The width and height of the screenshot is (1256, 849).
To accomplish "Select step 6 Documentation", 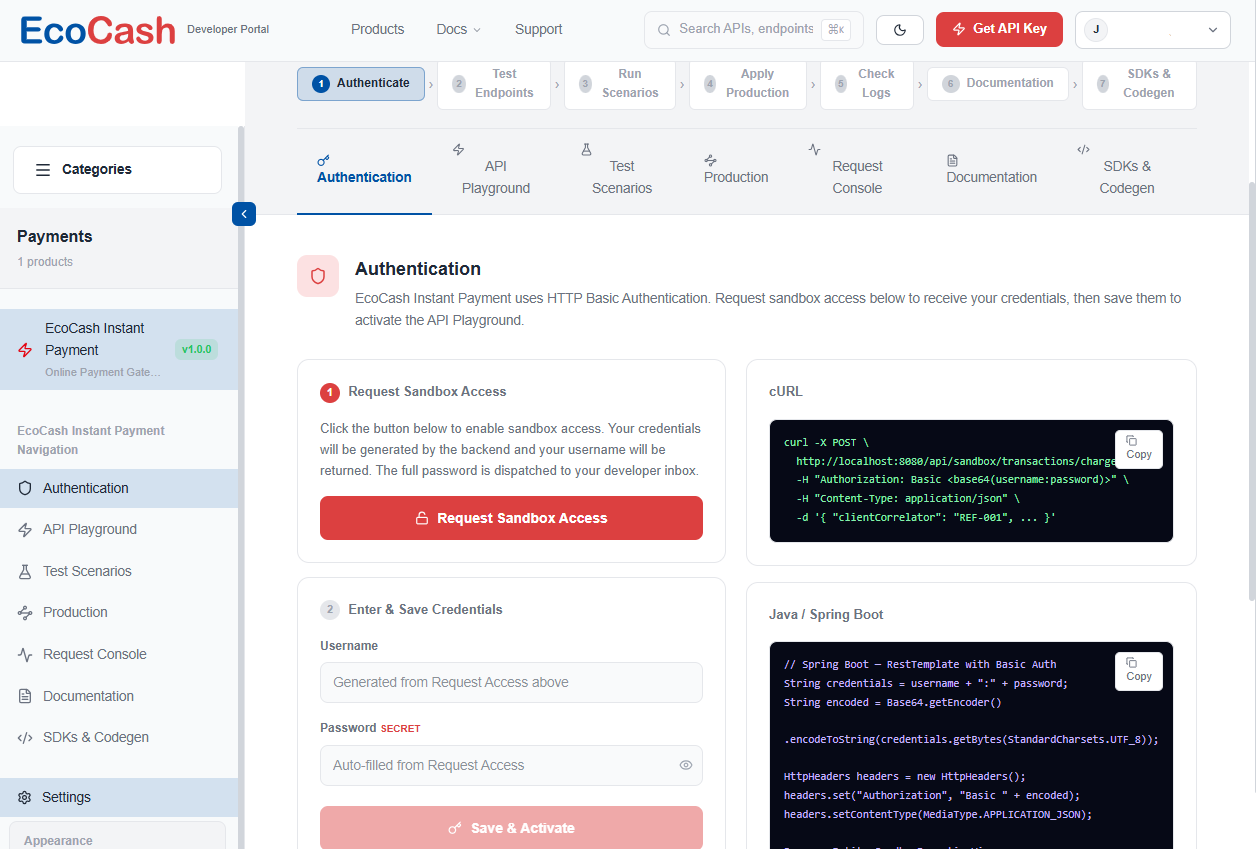I will click(x=997, y=83).
